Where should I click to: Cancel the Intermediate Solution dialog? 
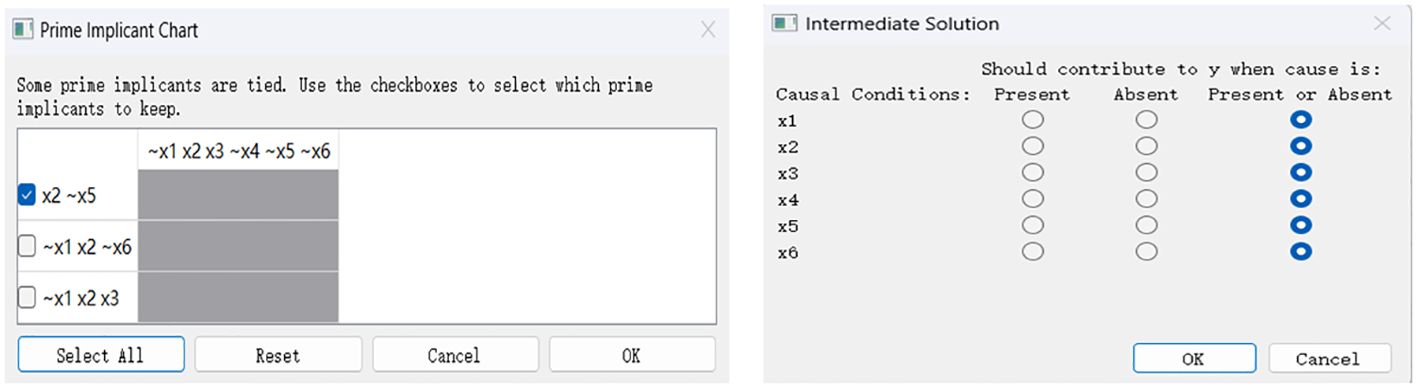point(1329,359)
